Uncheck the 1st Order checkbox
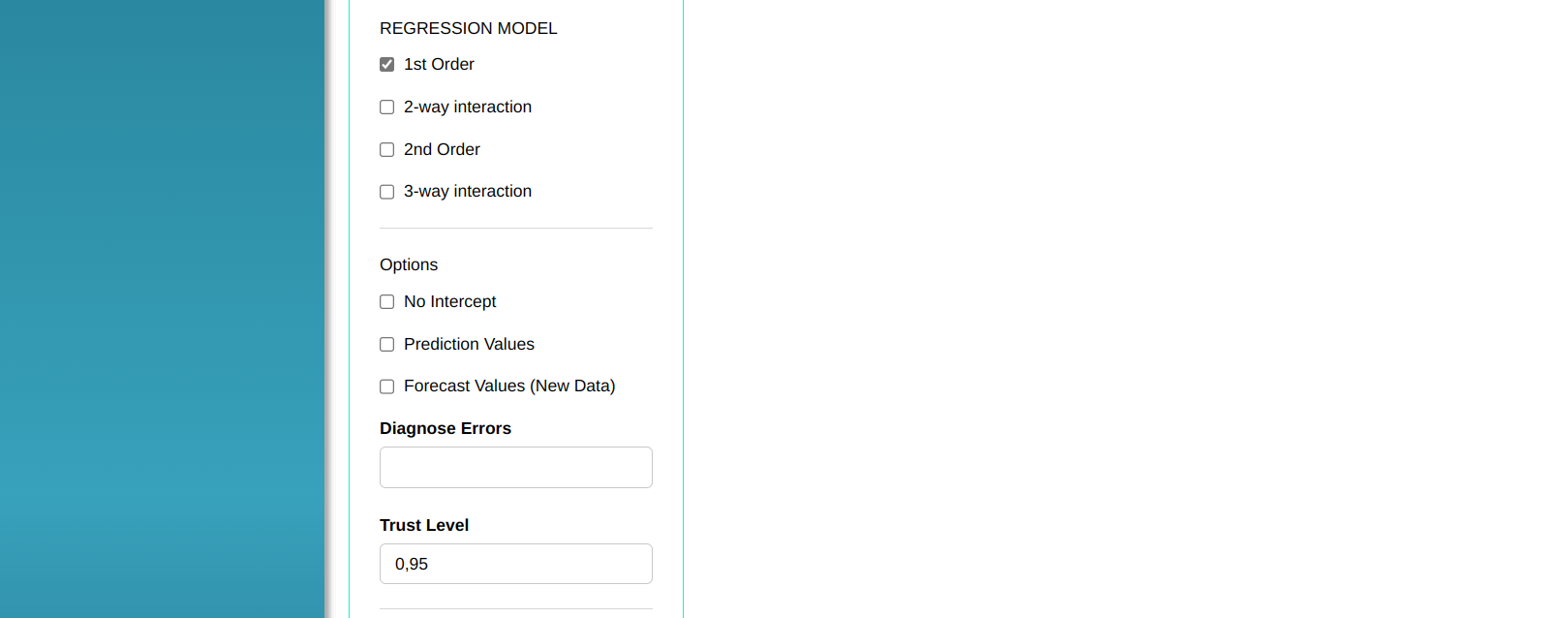Screen dimensions: 1568x618 pos(387,65)
